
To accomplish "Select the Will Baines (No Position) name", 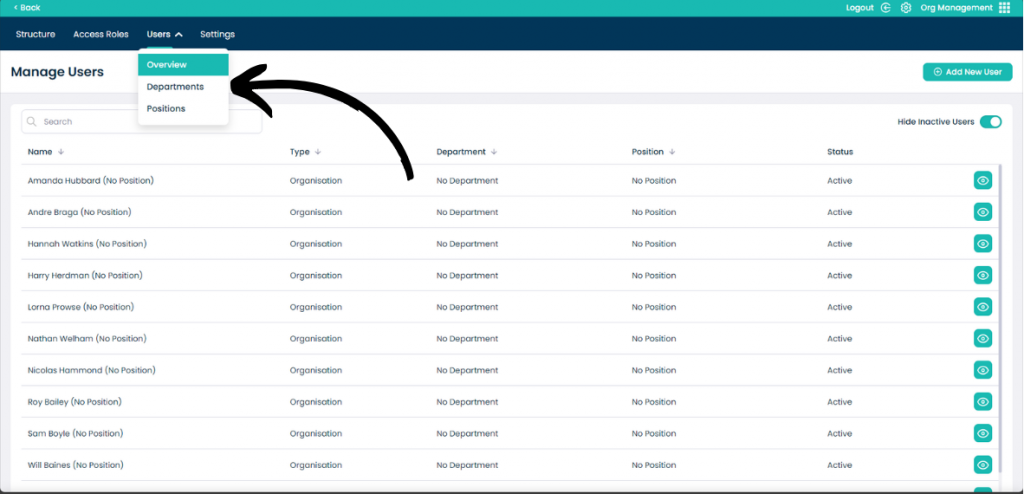I will (75, 465).
